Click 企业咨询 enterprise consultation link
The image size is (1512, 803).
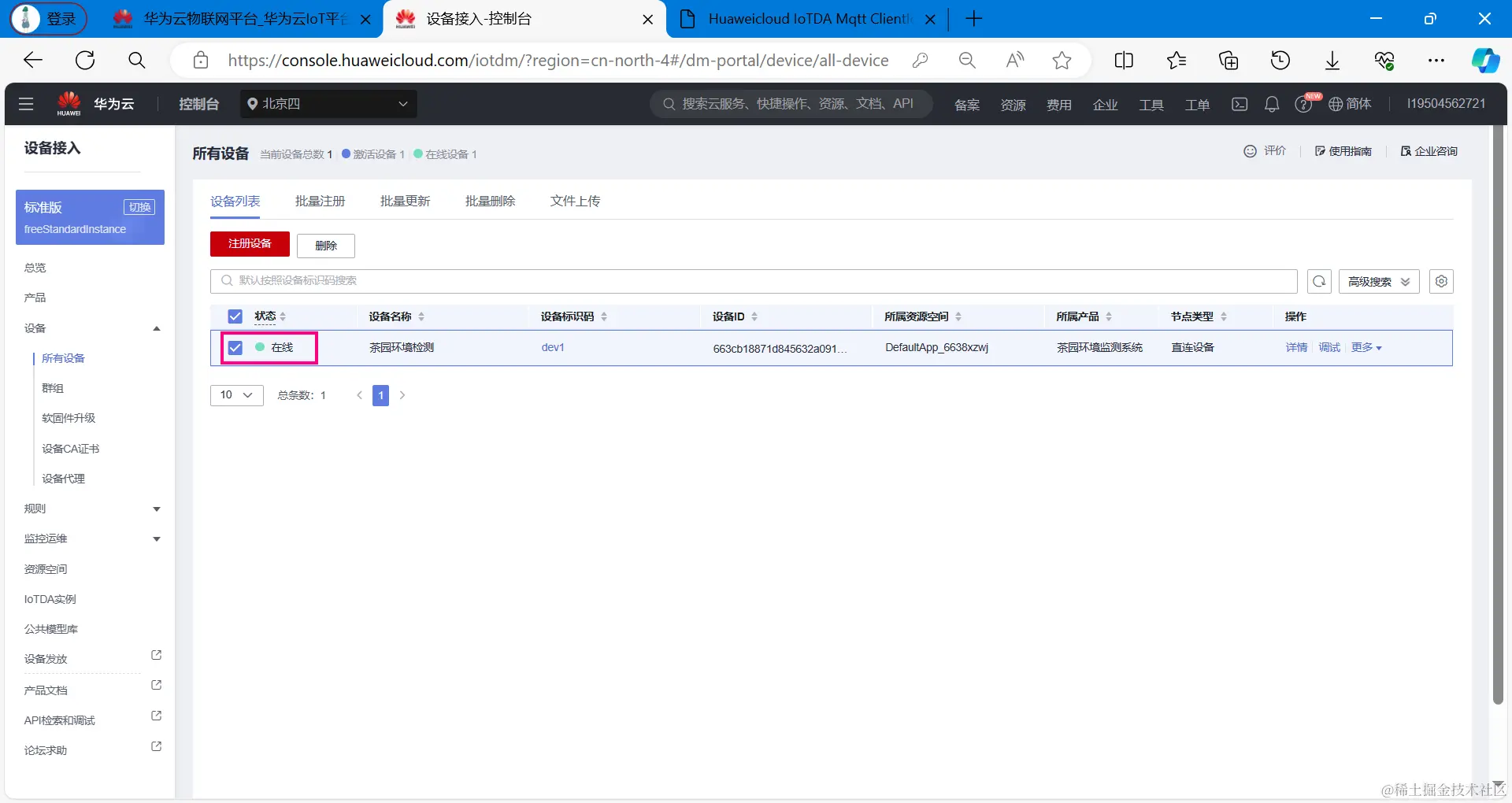1429,151
